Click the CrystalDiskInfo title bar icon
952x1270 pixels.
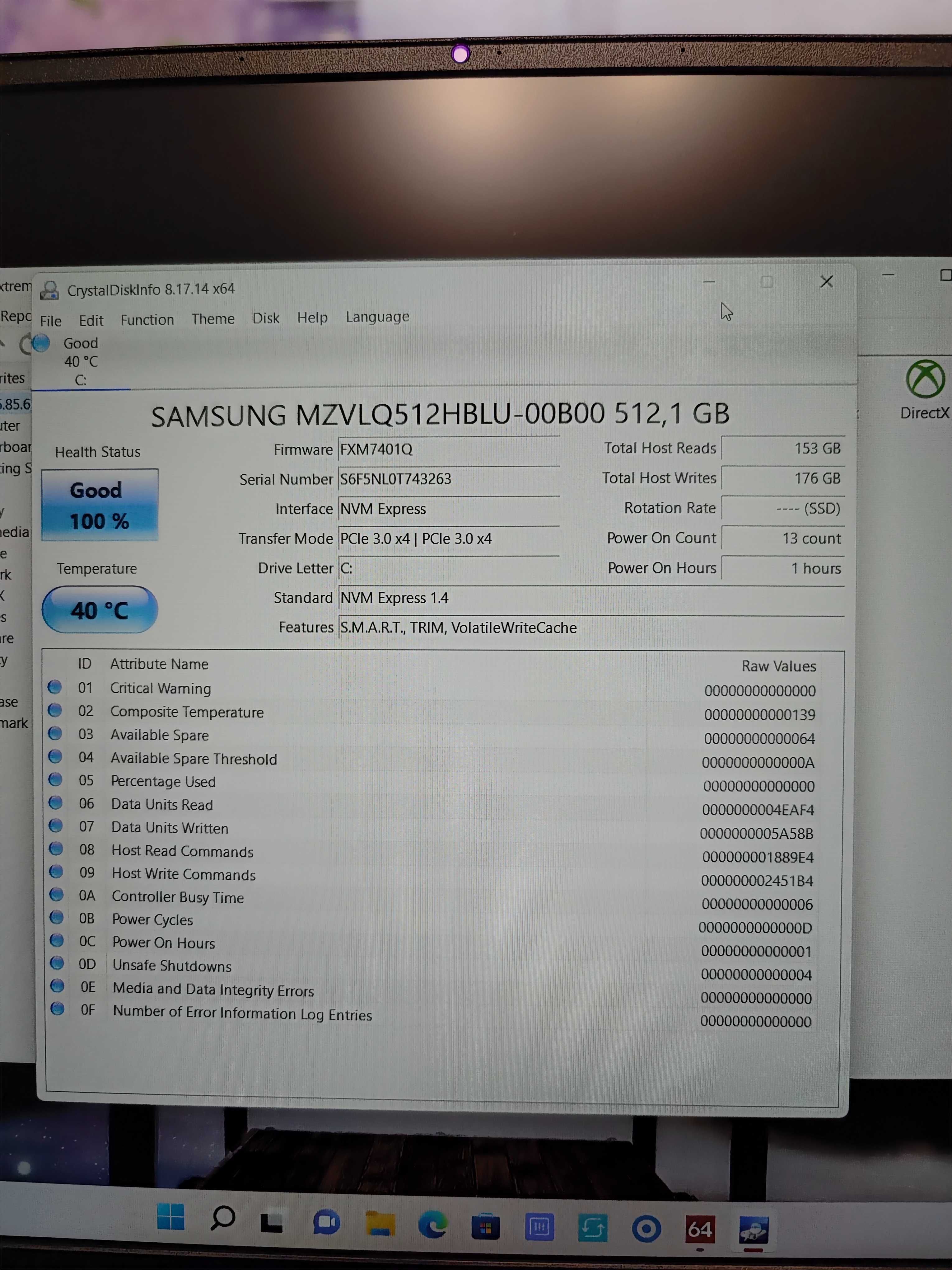click(50, 290)
